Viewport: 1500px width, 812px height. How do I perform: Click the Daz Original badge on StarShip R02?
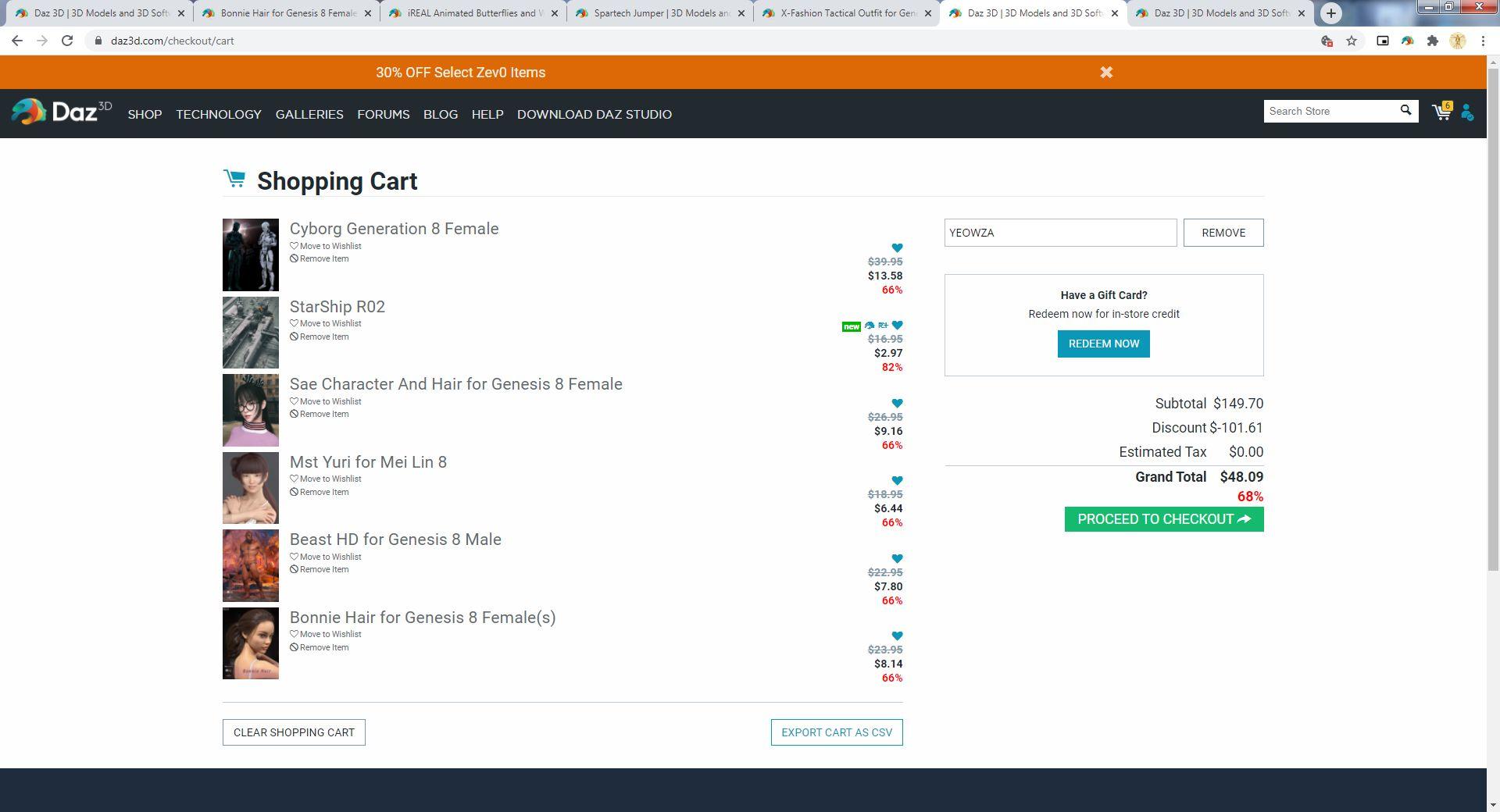[x=869, y=326]
